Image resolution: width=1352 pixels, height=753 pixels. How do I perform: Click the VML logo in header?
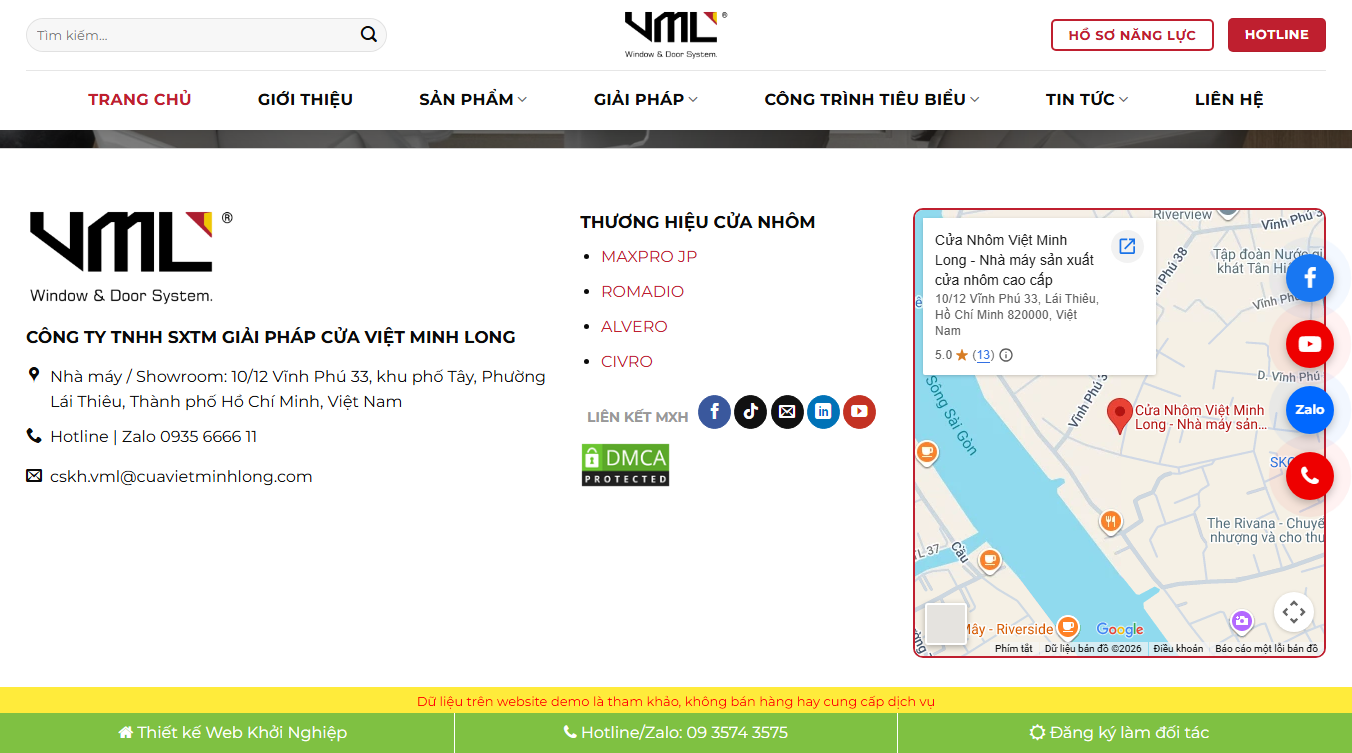tap(675, 35)
